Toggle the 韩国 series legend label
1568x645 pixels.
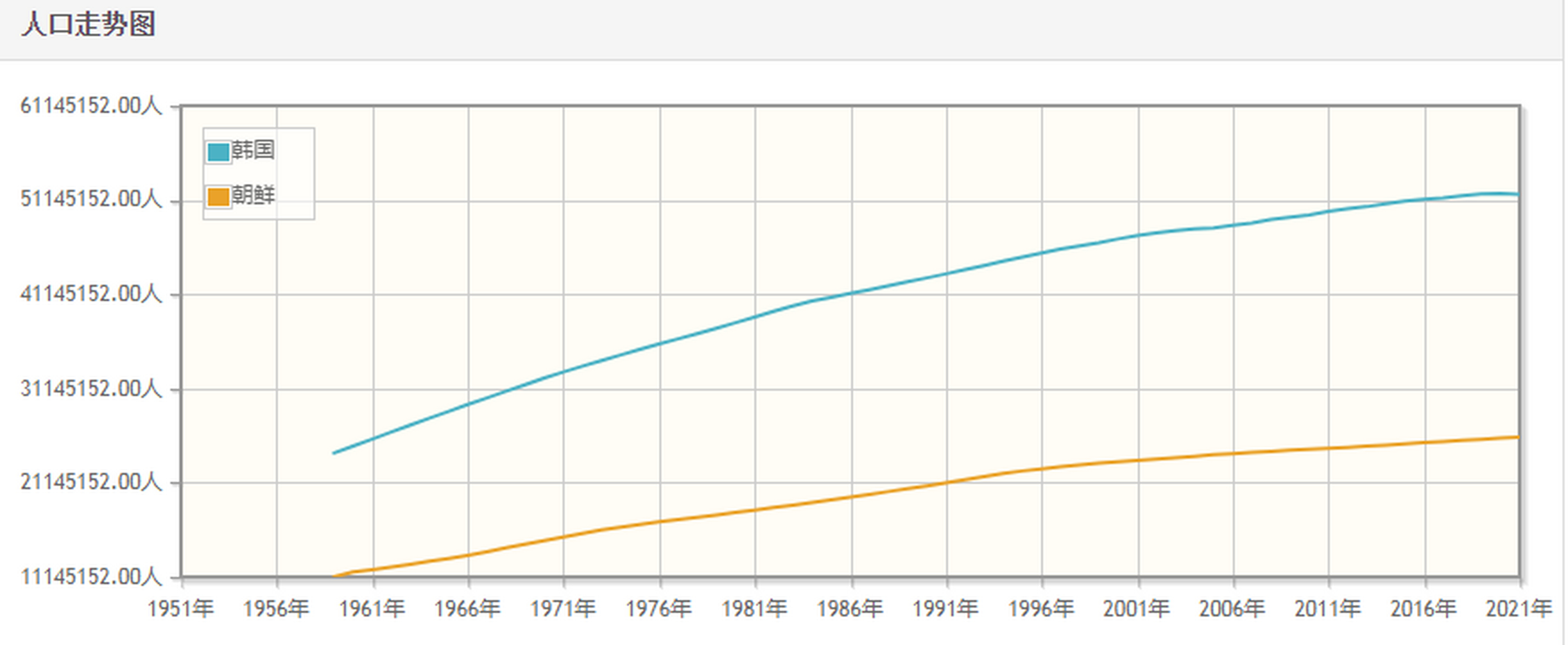(x=254, y=150)
